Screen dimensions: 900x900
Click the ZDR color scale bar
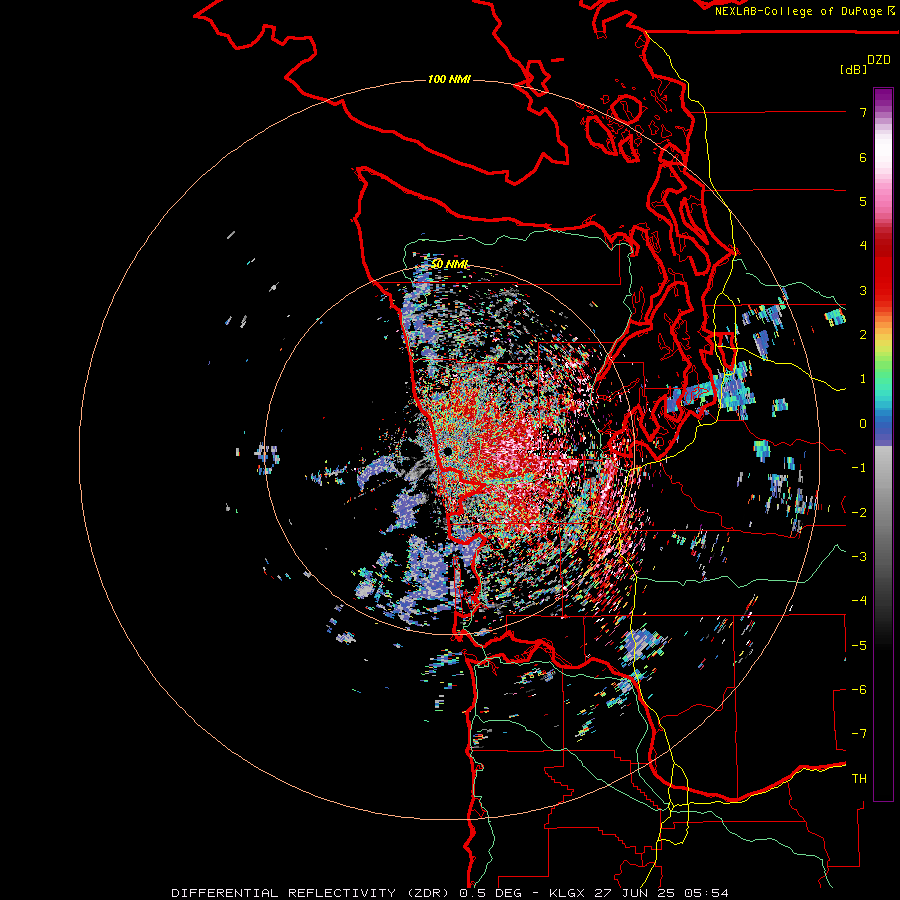coord(883,444)
